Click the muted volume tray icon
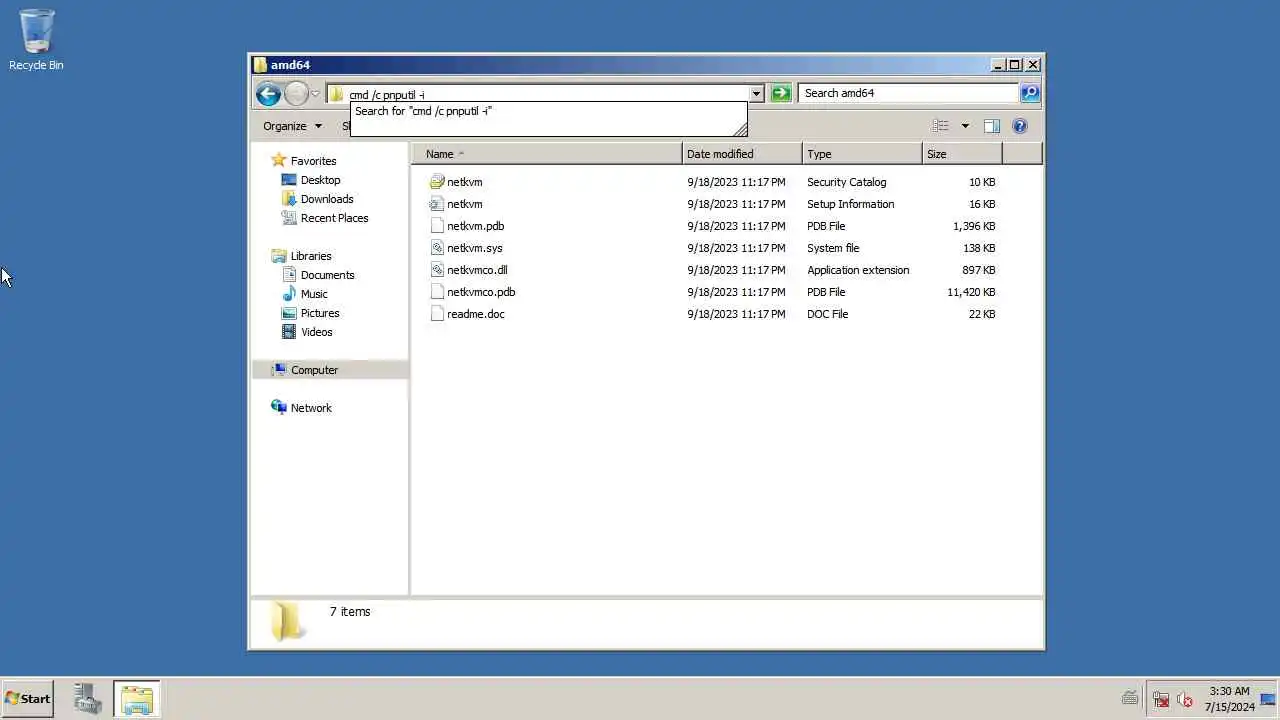The width and height of the screenshot is (1280, 720). [1185, 699]
